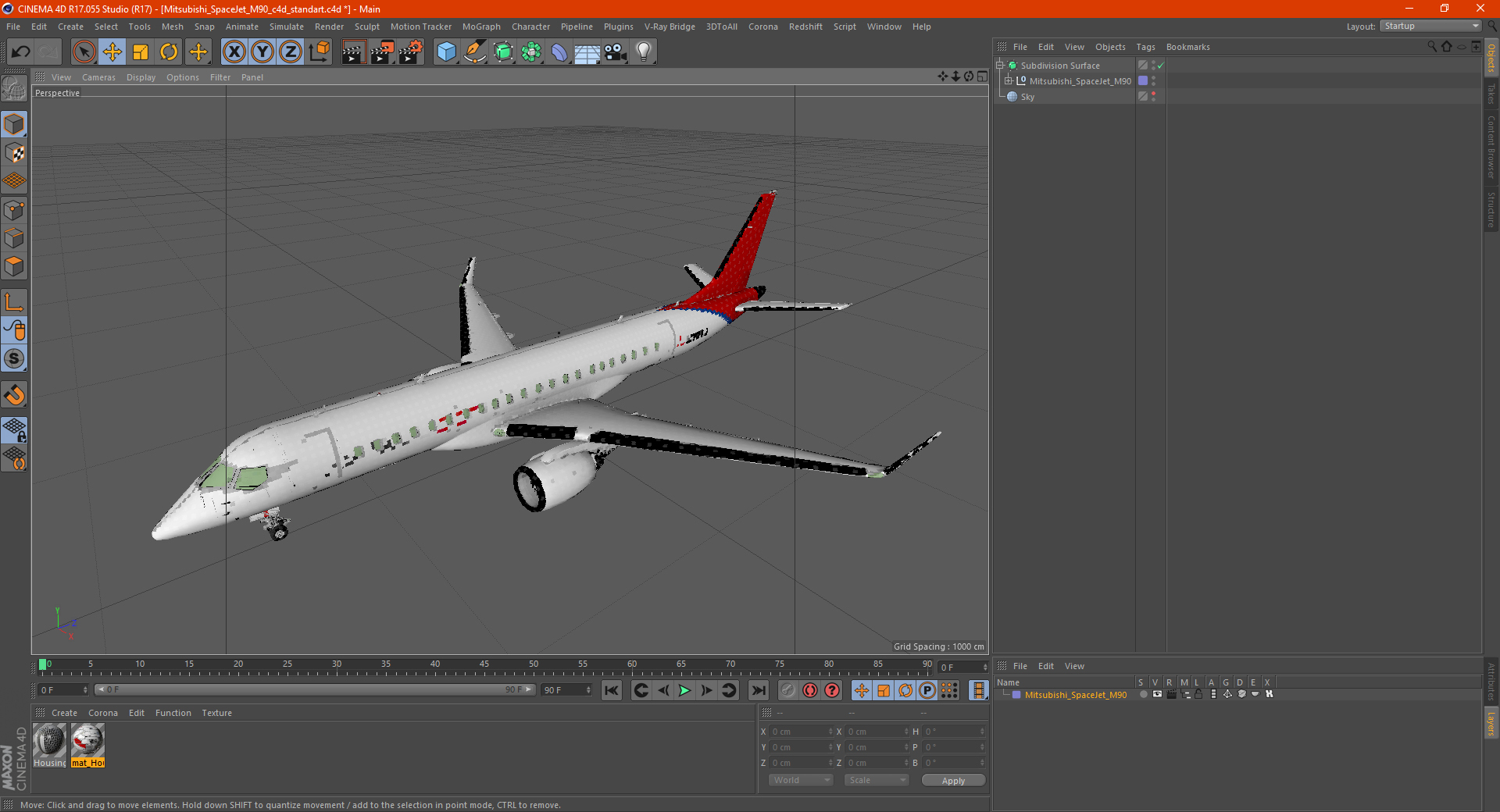Screen dimensions: 1500x812
Task: Activate the Scale tool
Action: coord(141,52)
